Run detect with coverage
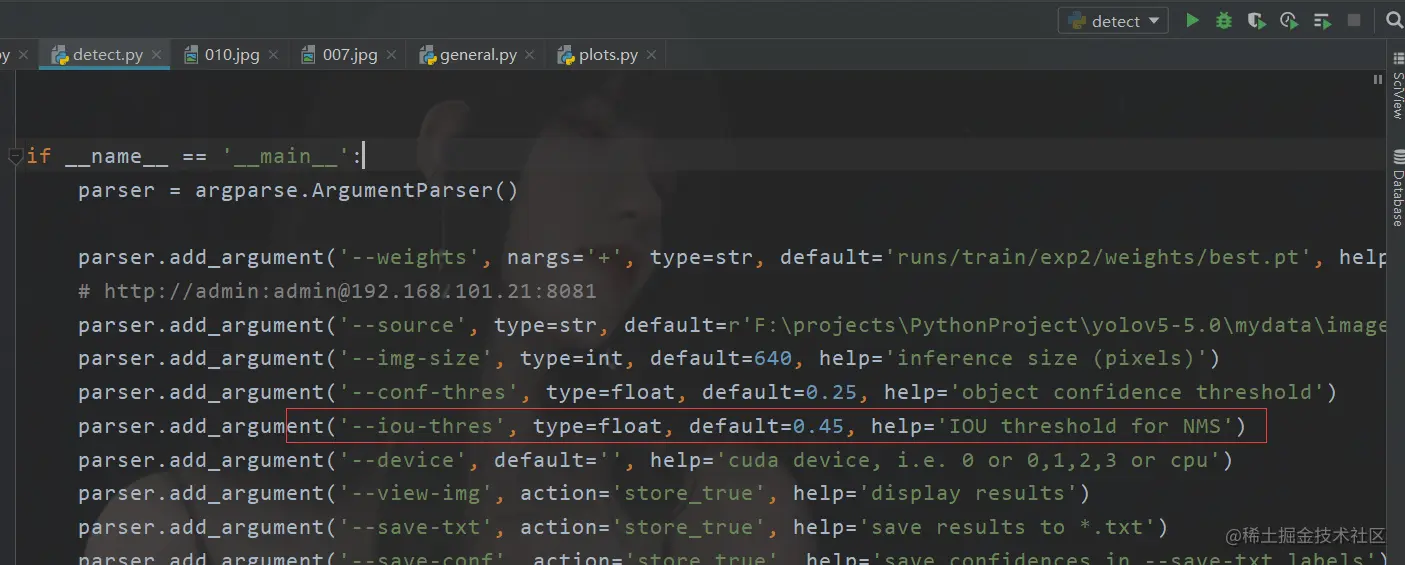Viewport: 1405px width, 565px height. (x=1256, y=20)
